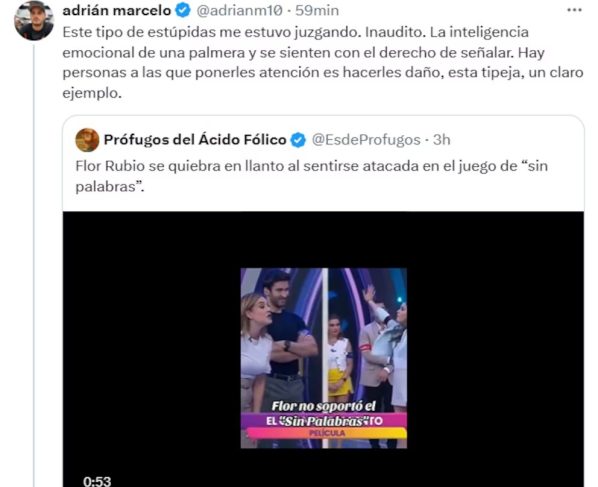Click the thread connector line below avatar
This screenshot has width=598, height=487.
coord(34,265)
